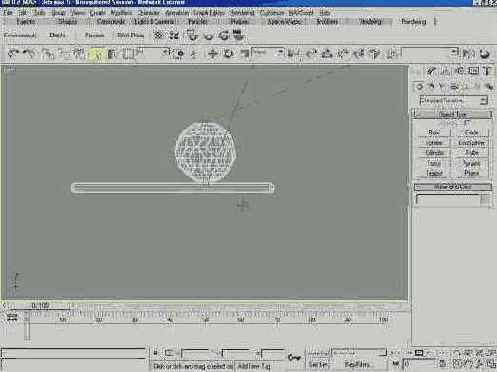Click the Torus primitive button
Viewport: 497px width, 372px height.
tap(434, 163)
